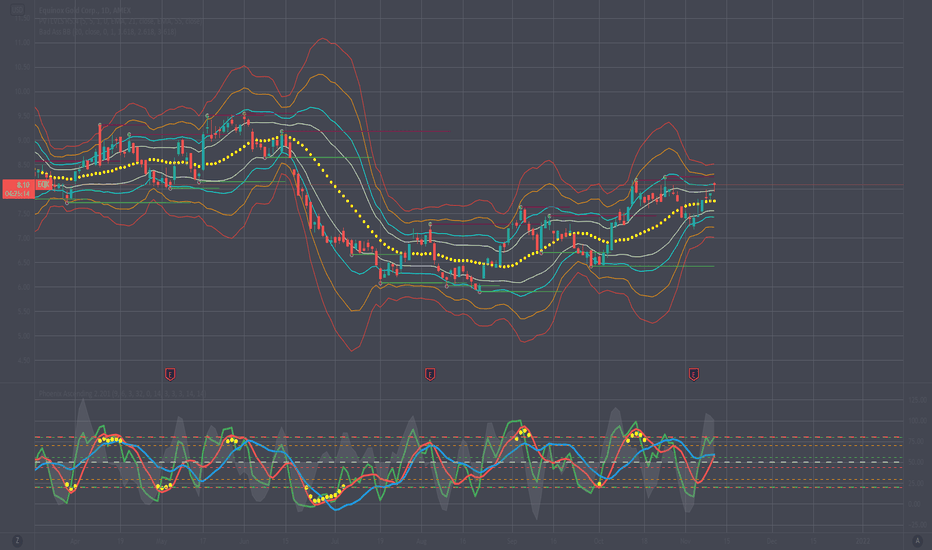Open the earnings marker near August
Screen dimensions: 932x550
pyautogui.click(x=430, y=374)
